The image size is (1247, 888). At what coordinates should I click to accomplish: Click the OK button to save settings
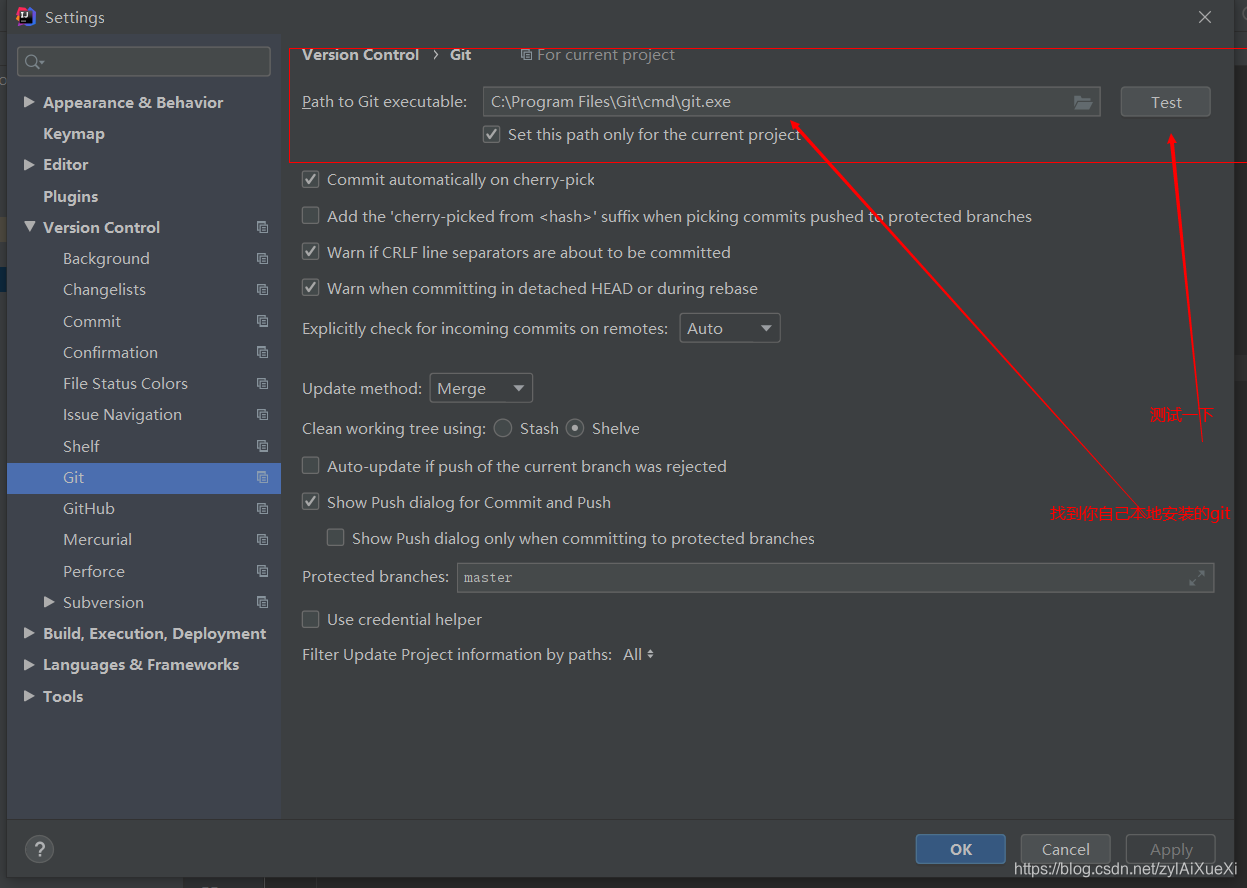pyautogui.click(x=959, y=848)
